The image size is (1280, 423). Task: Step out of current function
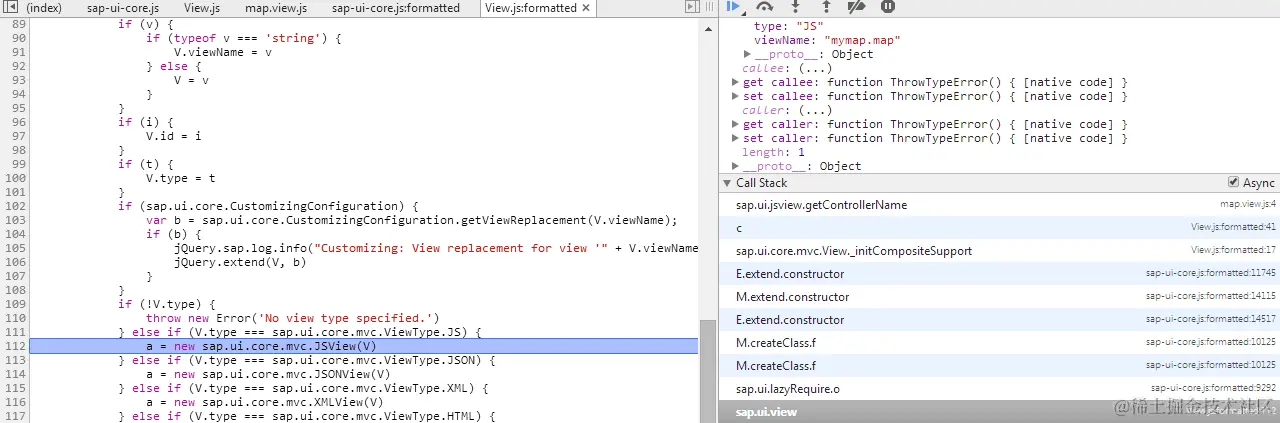point(826,7)
